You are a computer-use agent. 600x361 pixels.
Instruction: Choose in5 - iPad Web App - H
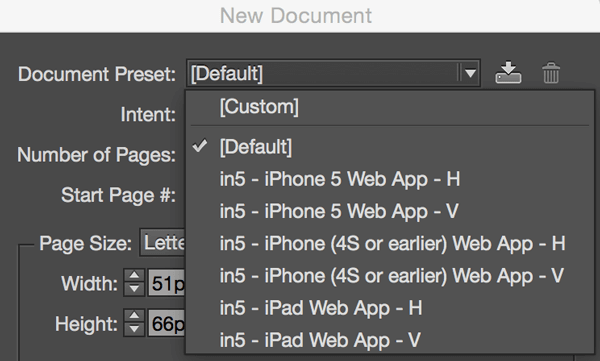pos(390,308)
